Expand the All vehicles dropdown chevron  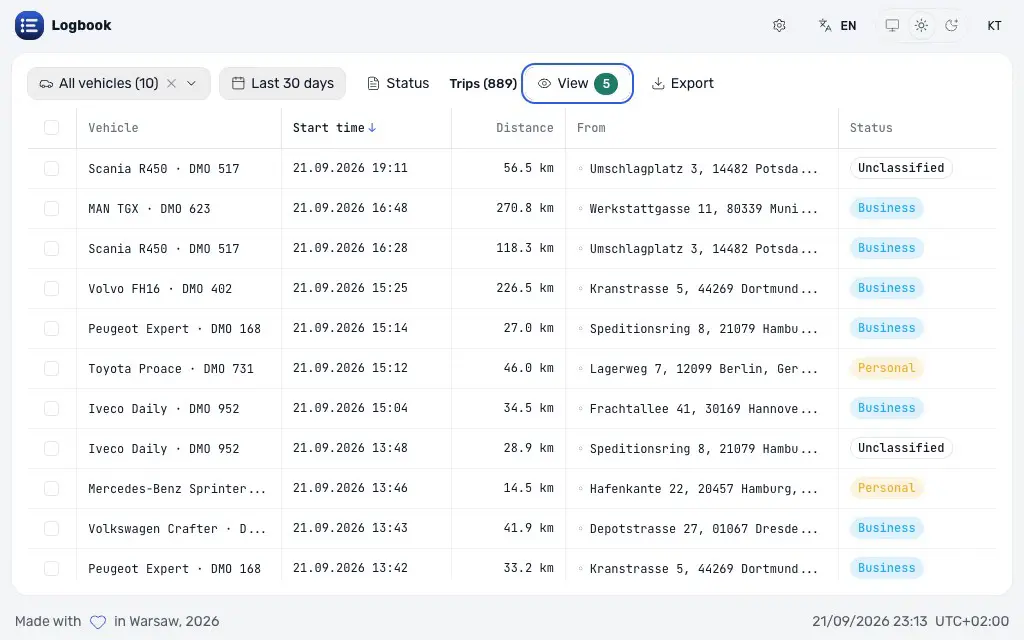[191, 84]
